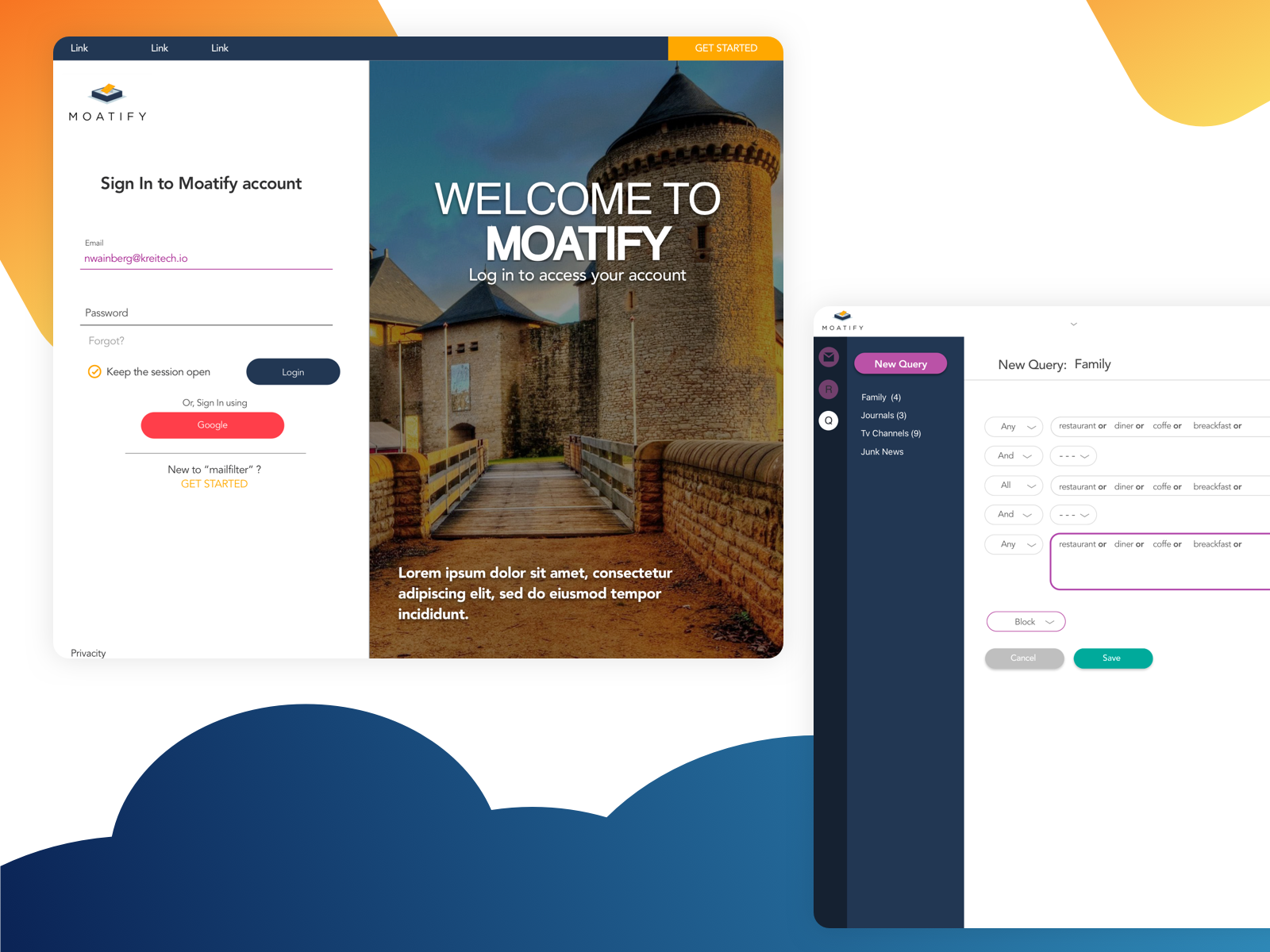Select the Journals (3) query in the sidebar
The height and width of the screenshot is (952, 1270).
pyautogui.click(x=883, y=416)
